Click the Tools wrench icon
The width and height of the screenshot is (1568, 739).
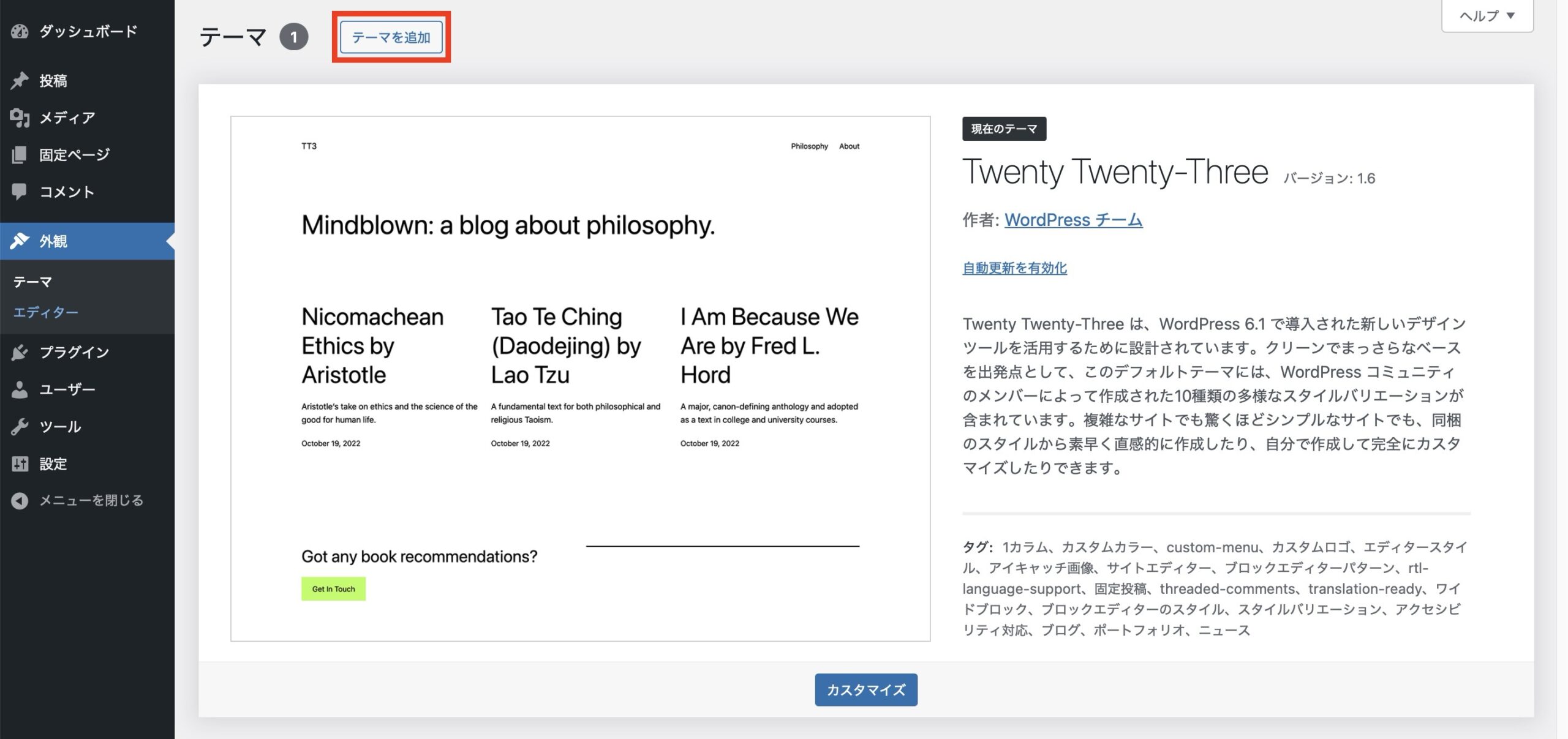point(20,427)
